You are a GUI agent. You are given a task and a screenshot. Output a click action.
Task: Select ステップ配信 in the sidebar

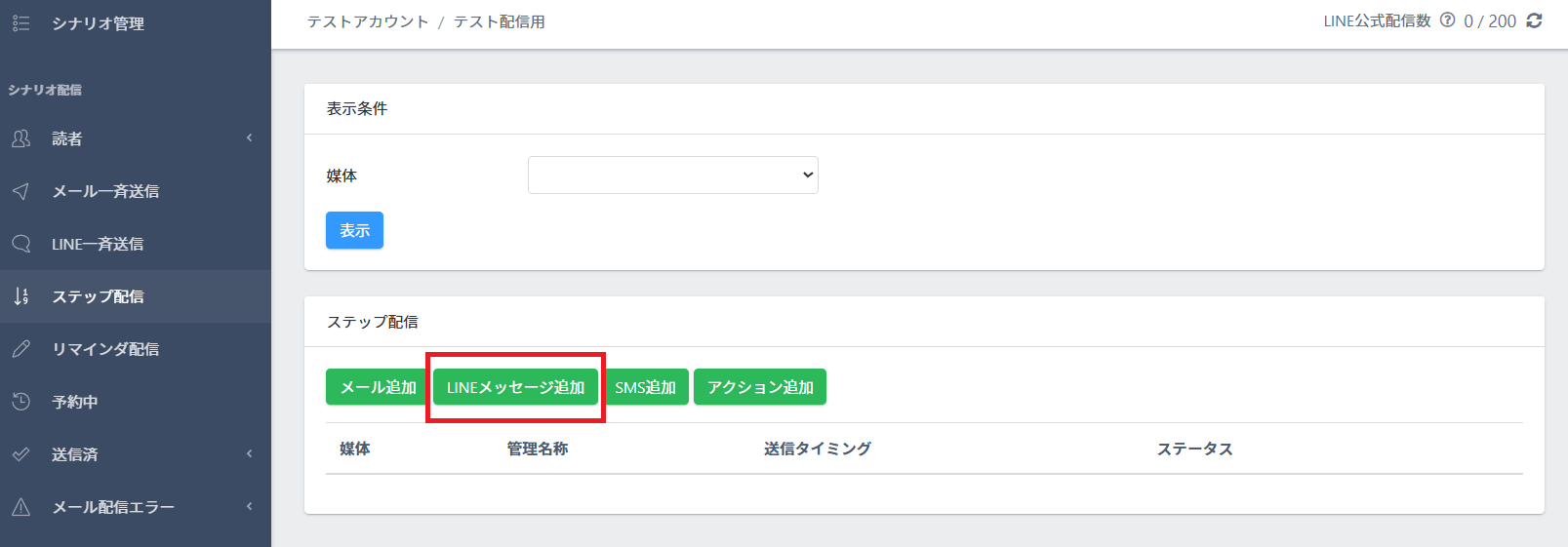98,296
